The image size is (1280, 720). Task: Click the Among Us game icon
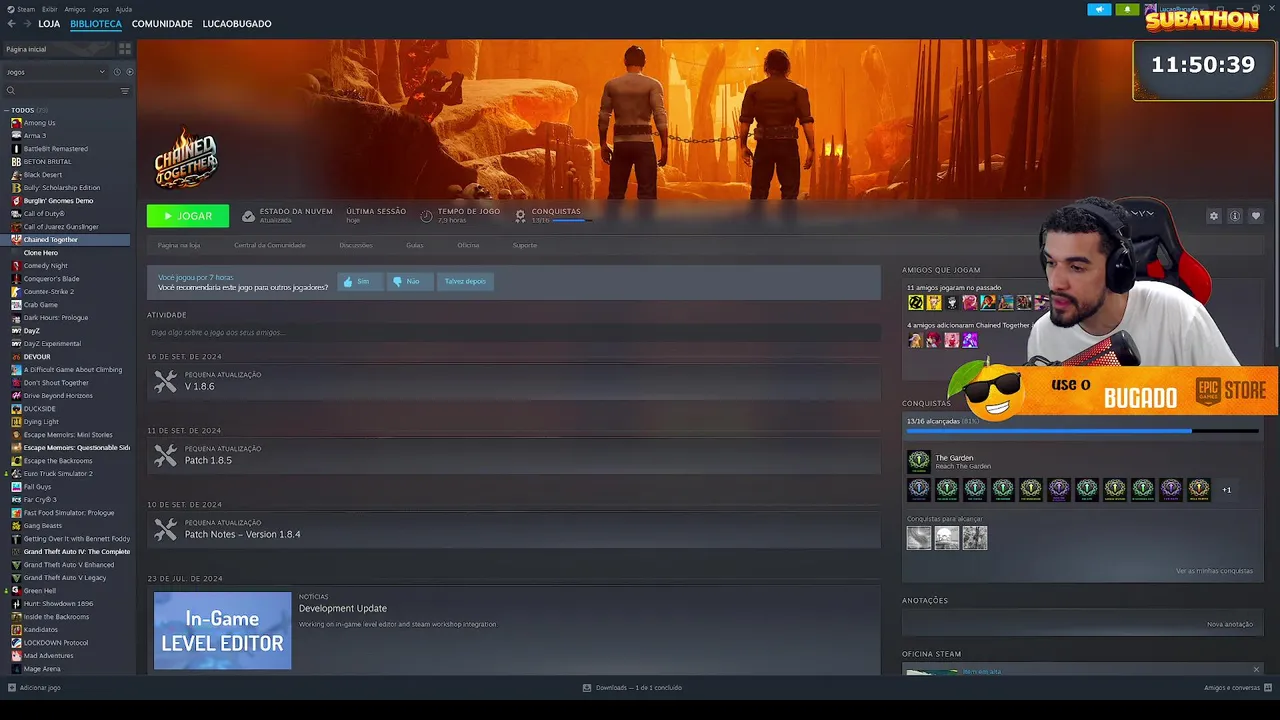(16, 123)
